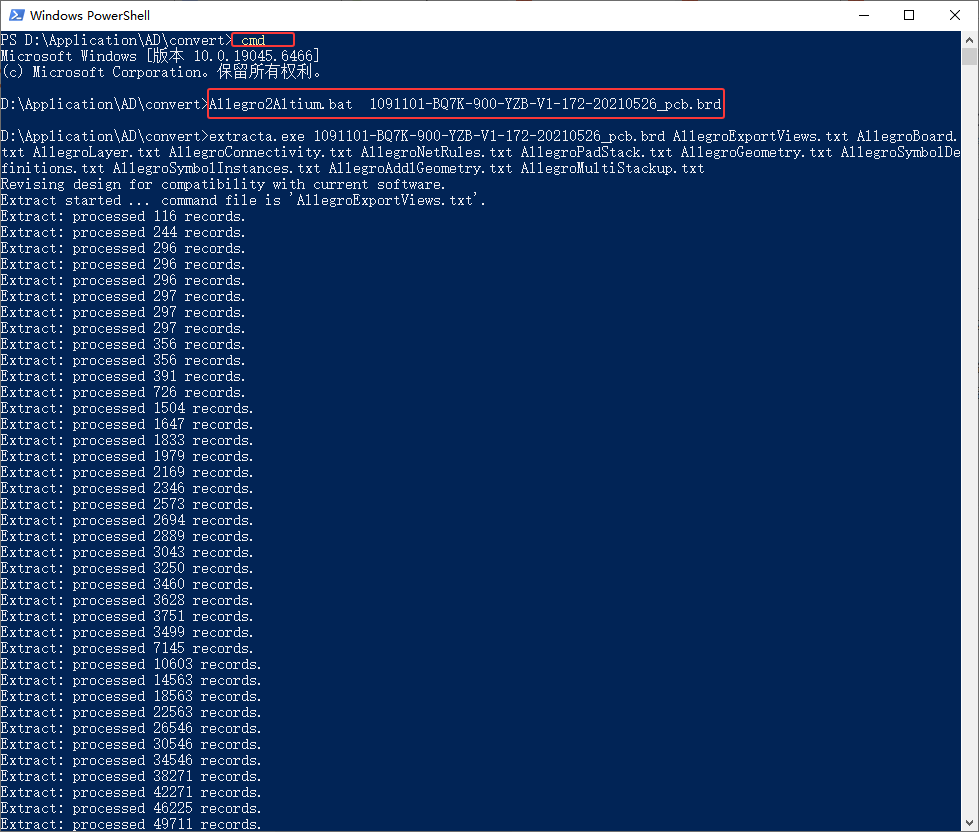Click the 'processed 726 records' line
The image size is (979, 832).
click(x=123, y=393)
